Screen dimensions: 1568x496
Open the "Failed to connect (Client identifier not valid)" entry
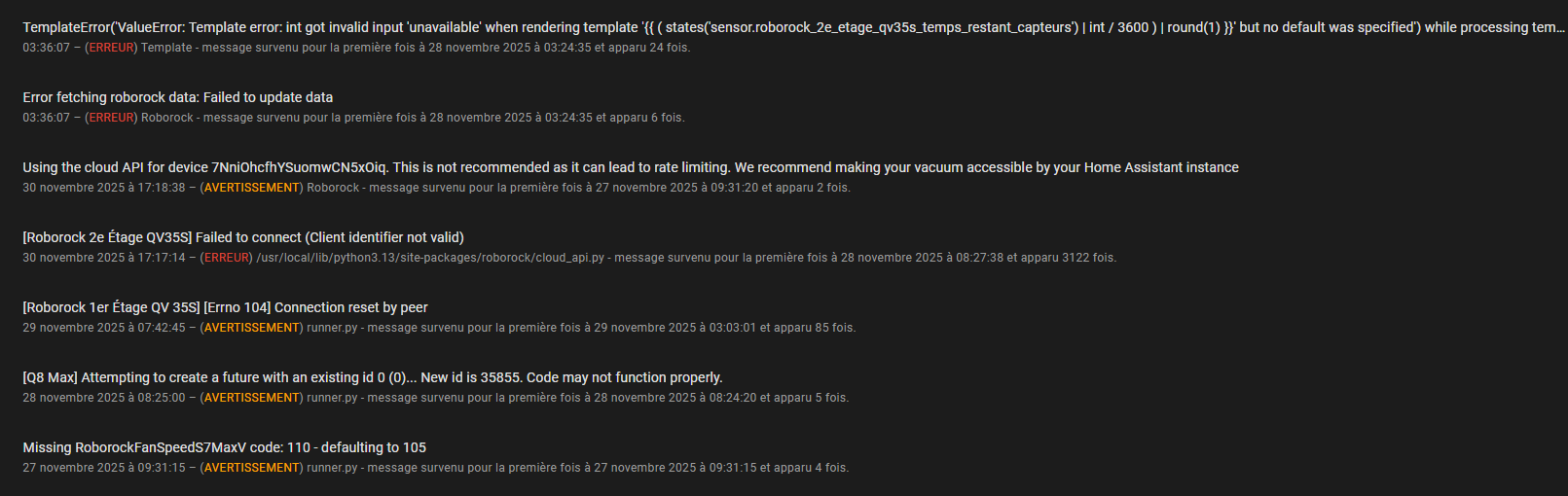pos(243,237)
